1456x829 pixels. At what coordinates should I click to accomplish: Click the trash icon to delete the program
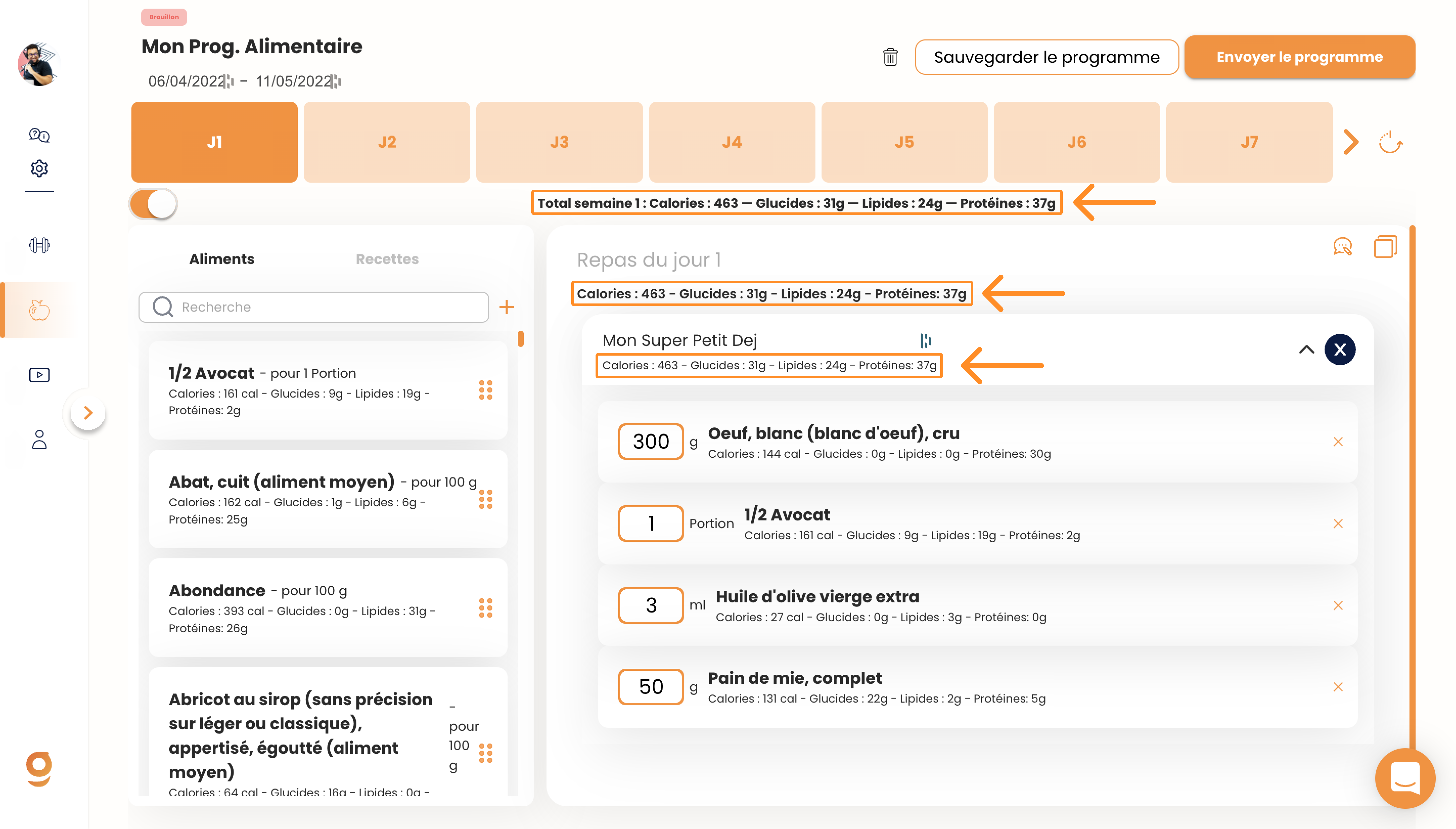(x=891, y=57)
